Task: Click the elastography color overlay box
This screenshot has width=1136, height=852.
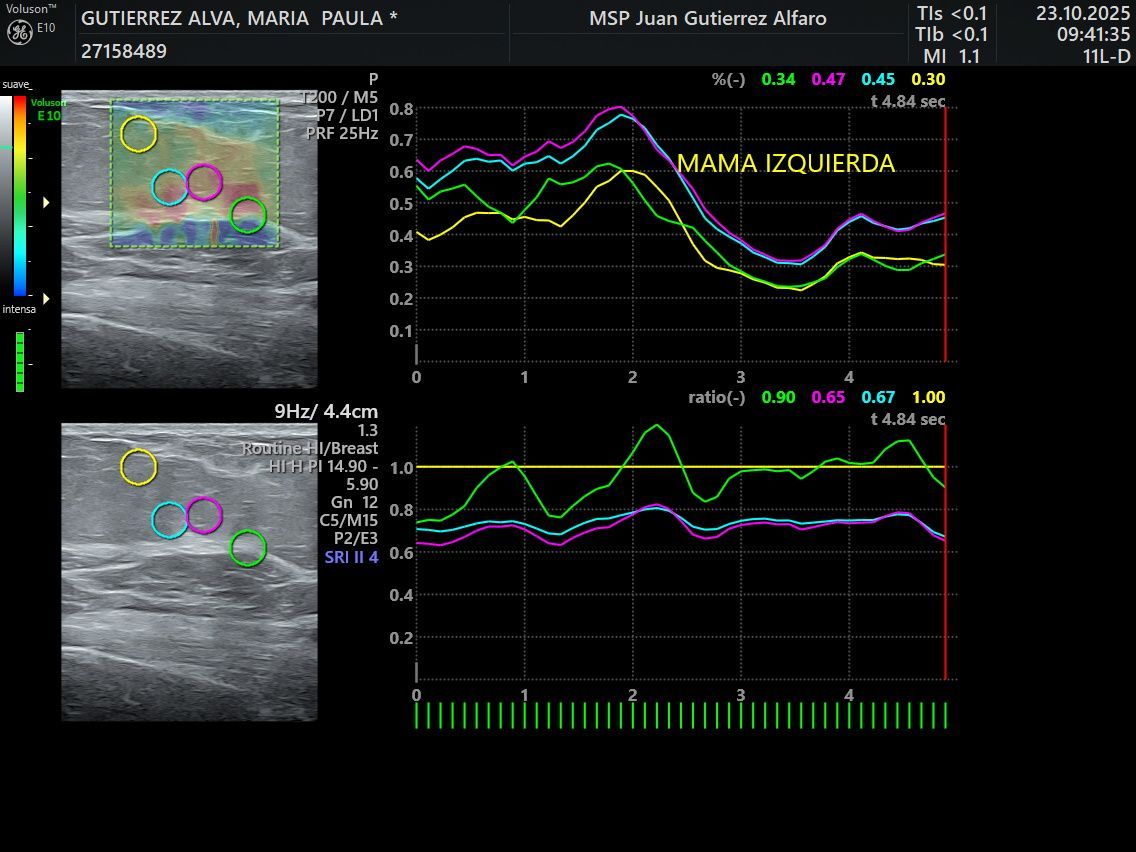Action: (x=195, y=173)
